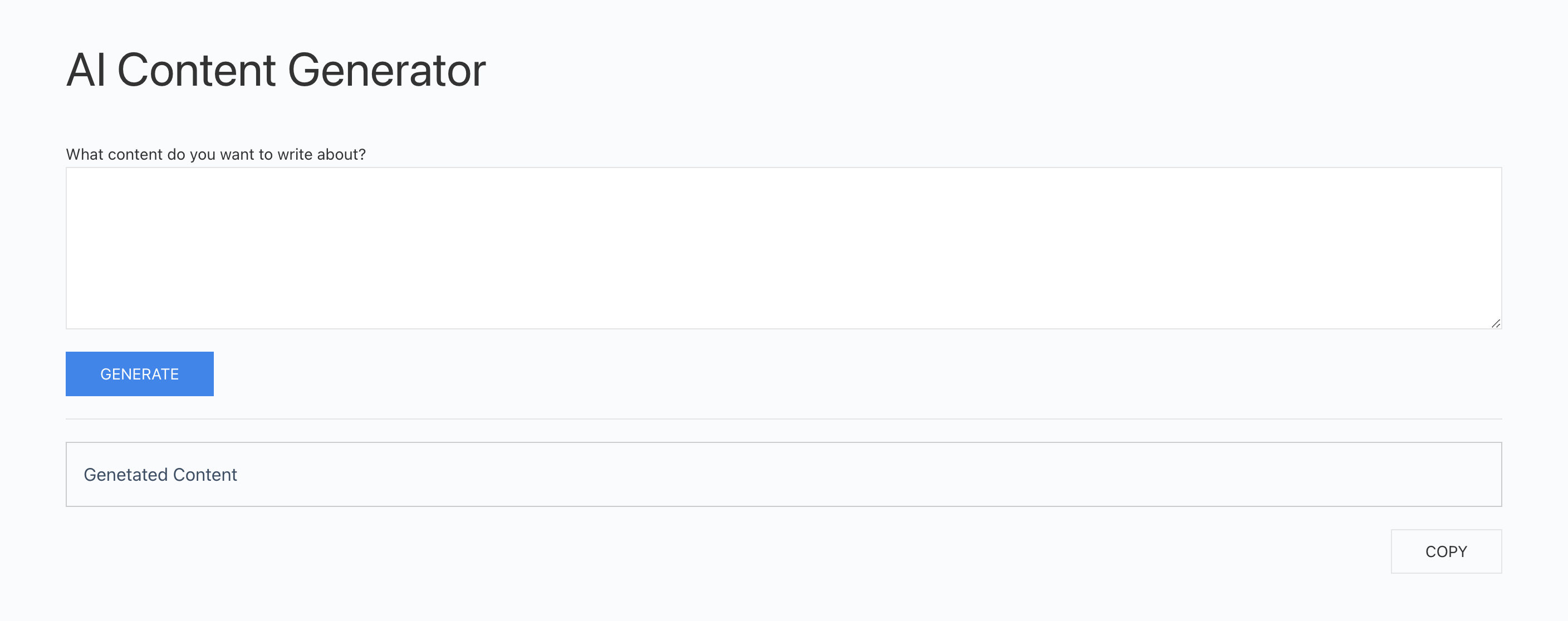Screen dimensions: 1568x621
Task: Click the label asking what to write about
Action: click(x=215, y=155)
